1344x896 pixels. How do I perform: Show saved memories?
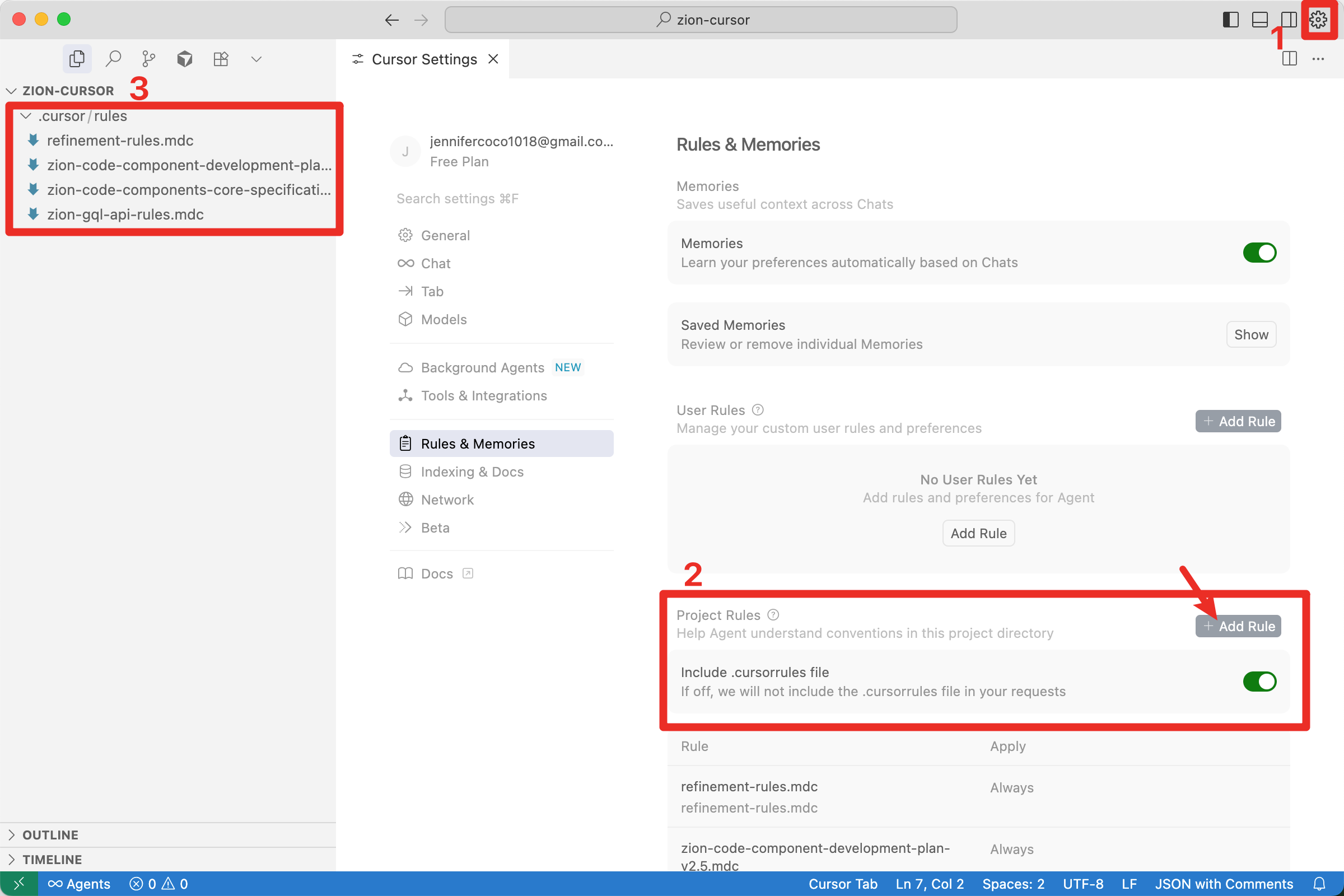point(1251,334)
